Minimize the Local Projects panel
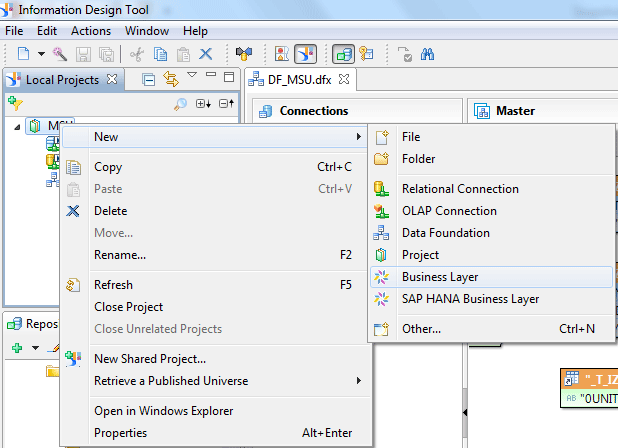 [x=211, y=74]
